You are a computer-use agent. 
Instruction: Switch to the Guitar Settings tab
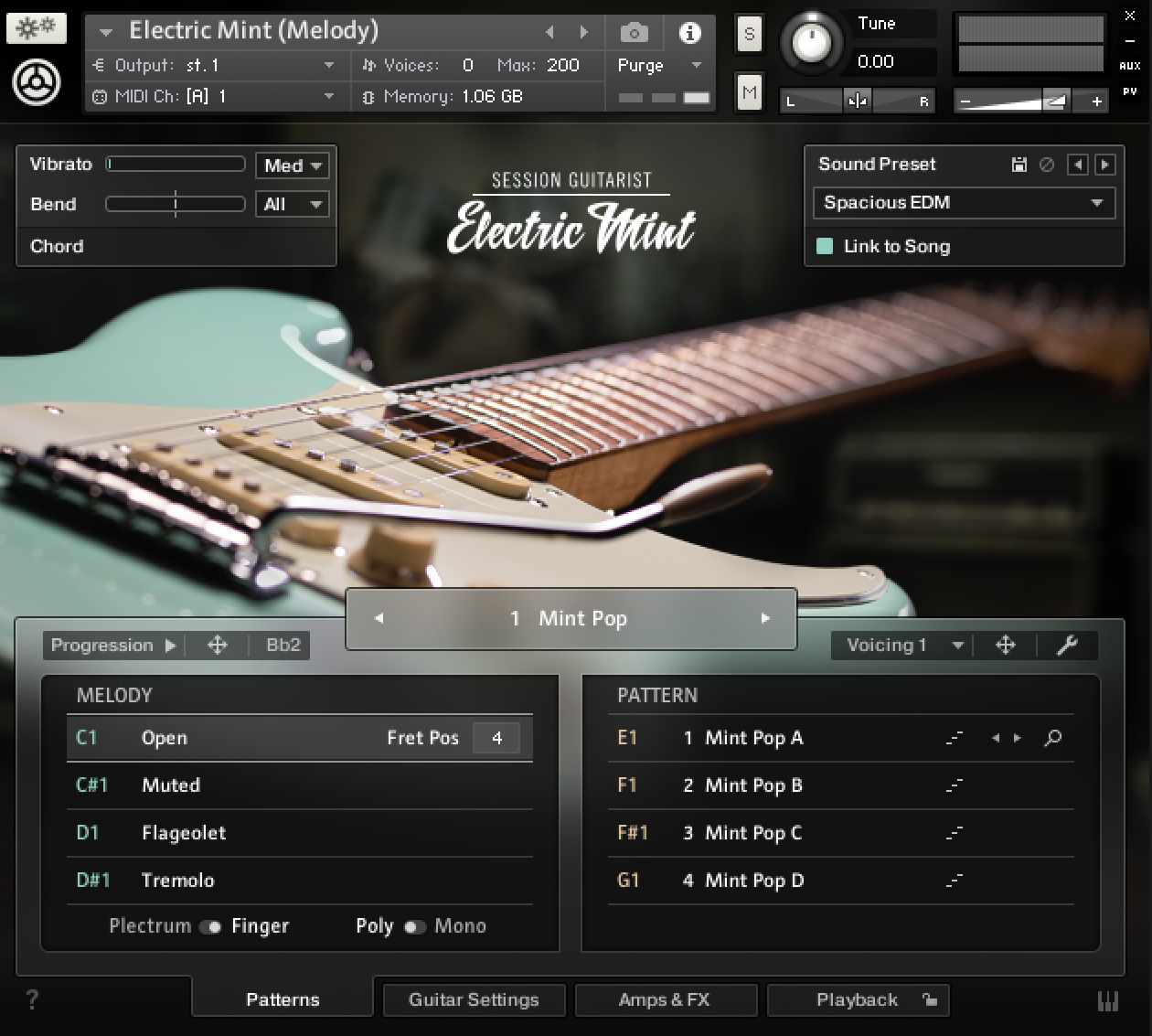coord(474,999)
